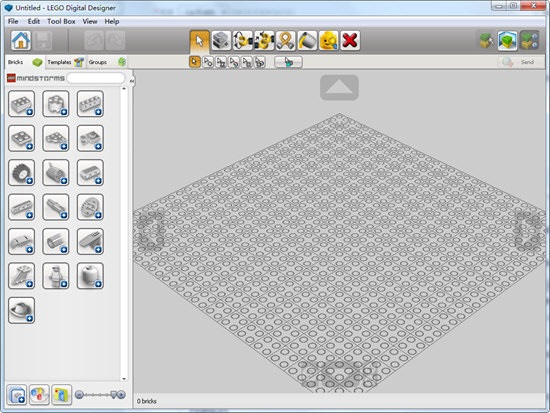Click the brick icon size slider handle

pyautogui.click(x=113, y=395)
